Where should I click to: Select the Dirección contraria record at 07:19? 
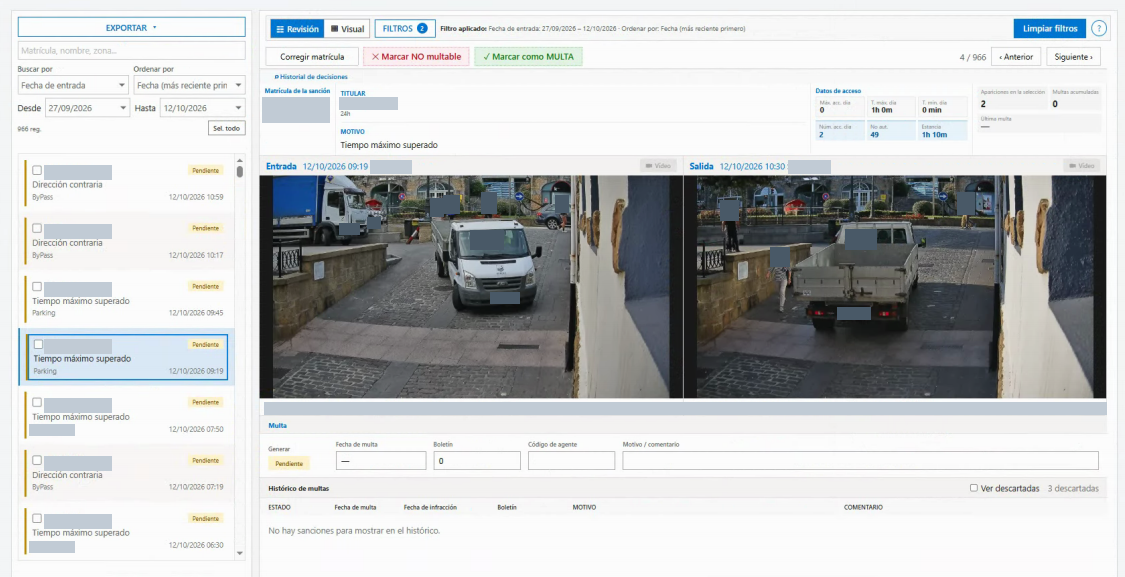128,474
